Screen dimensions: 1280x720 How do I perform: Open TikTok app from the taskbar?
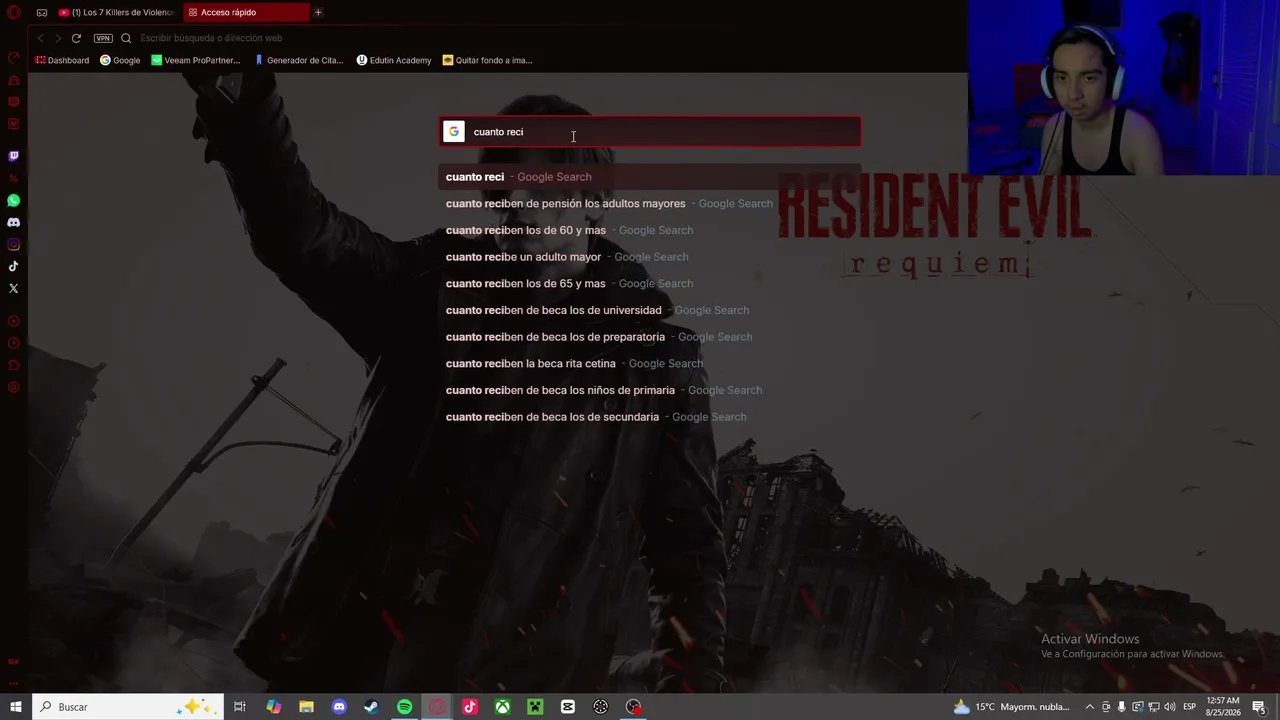click(x=470, y=707)
